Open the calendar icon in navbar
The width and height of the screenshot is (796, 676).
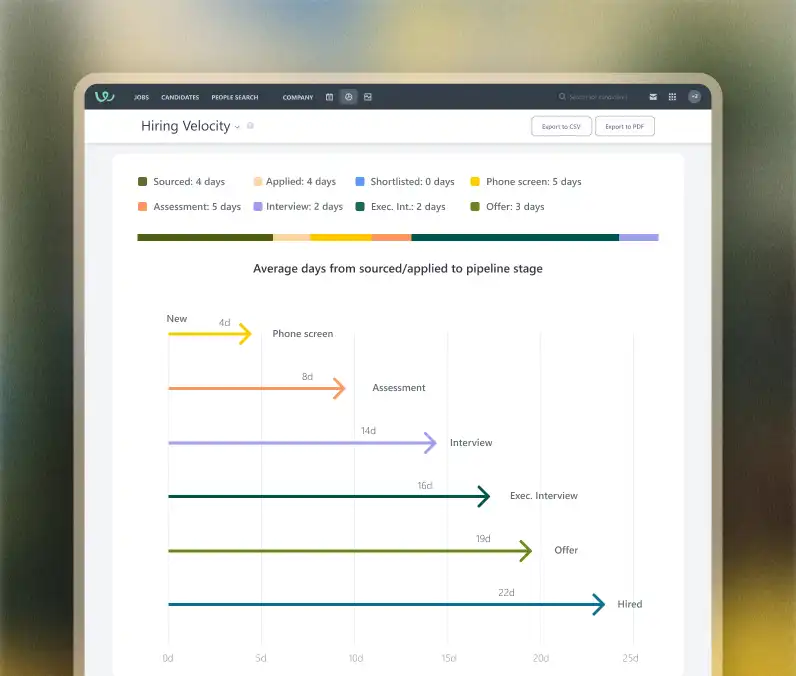329,97
